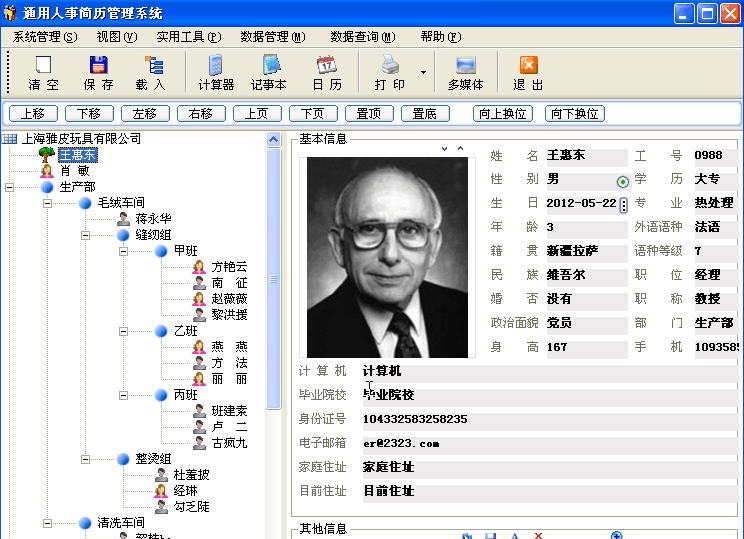Click the blue ball icon of 生产部

click(47, 186)
